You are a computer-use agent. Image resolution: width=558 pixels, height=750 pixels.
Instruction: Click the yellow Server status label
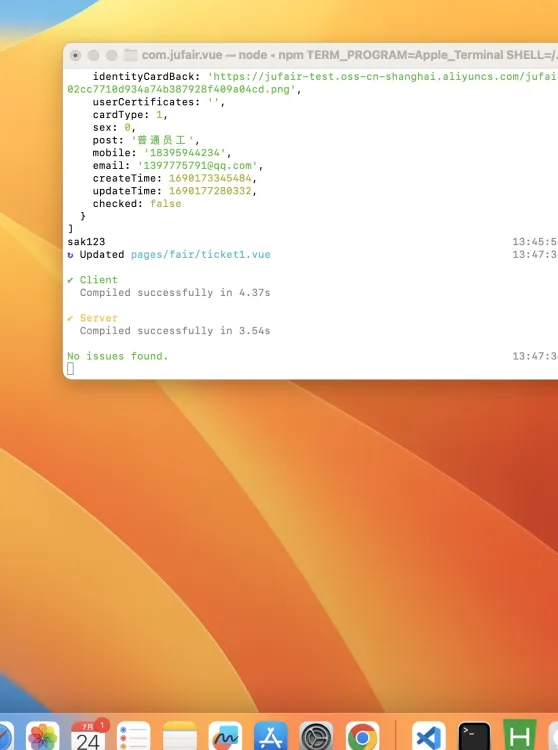(x=98, y=318)
